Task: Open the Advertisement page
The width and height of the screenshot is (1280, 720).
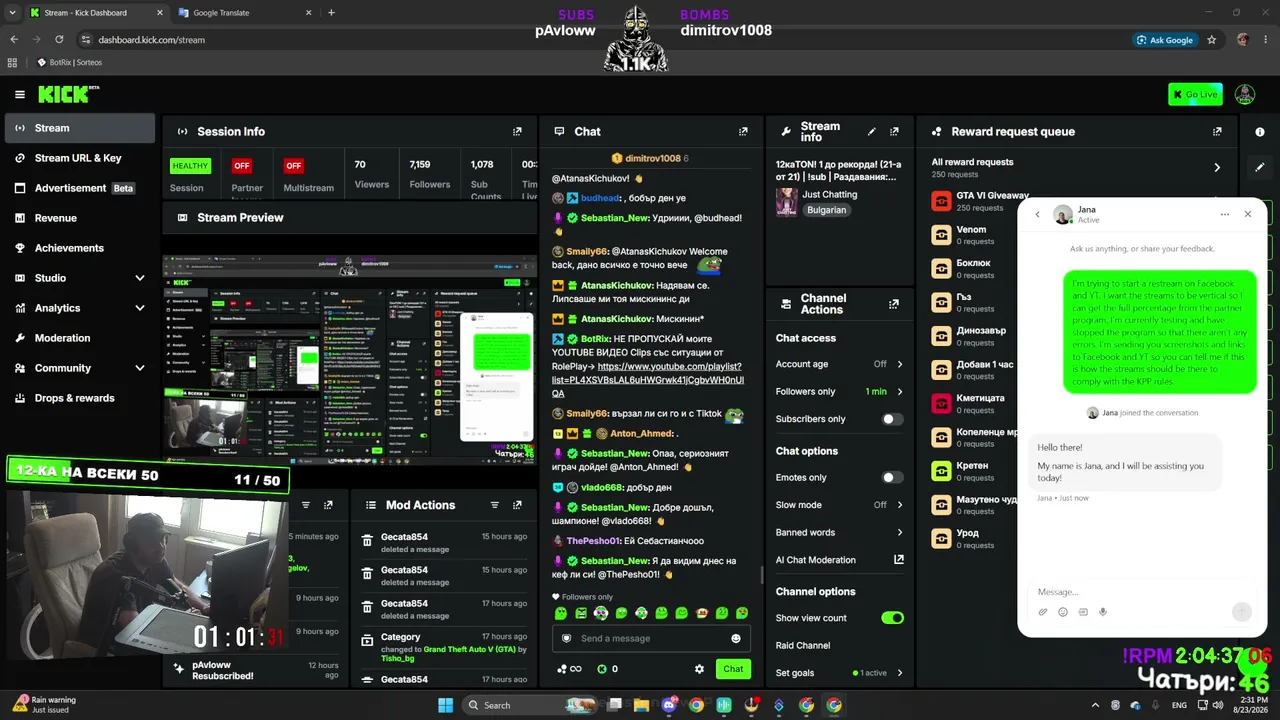Action: (x=80, y=188)
